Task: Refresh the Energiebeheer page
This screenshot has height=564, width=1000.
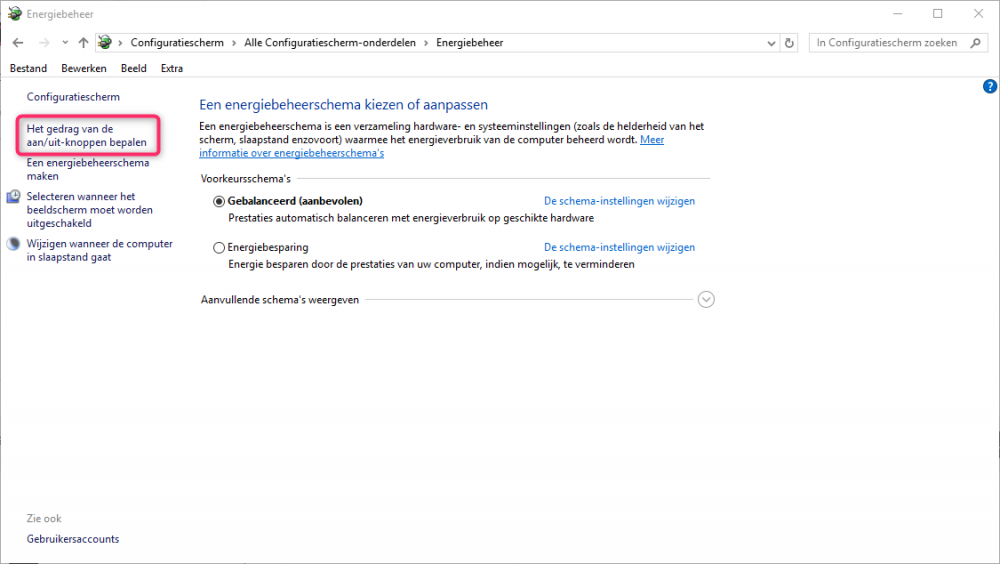Action: click(789, 43)
